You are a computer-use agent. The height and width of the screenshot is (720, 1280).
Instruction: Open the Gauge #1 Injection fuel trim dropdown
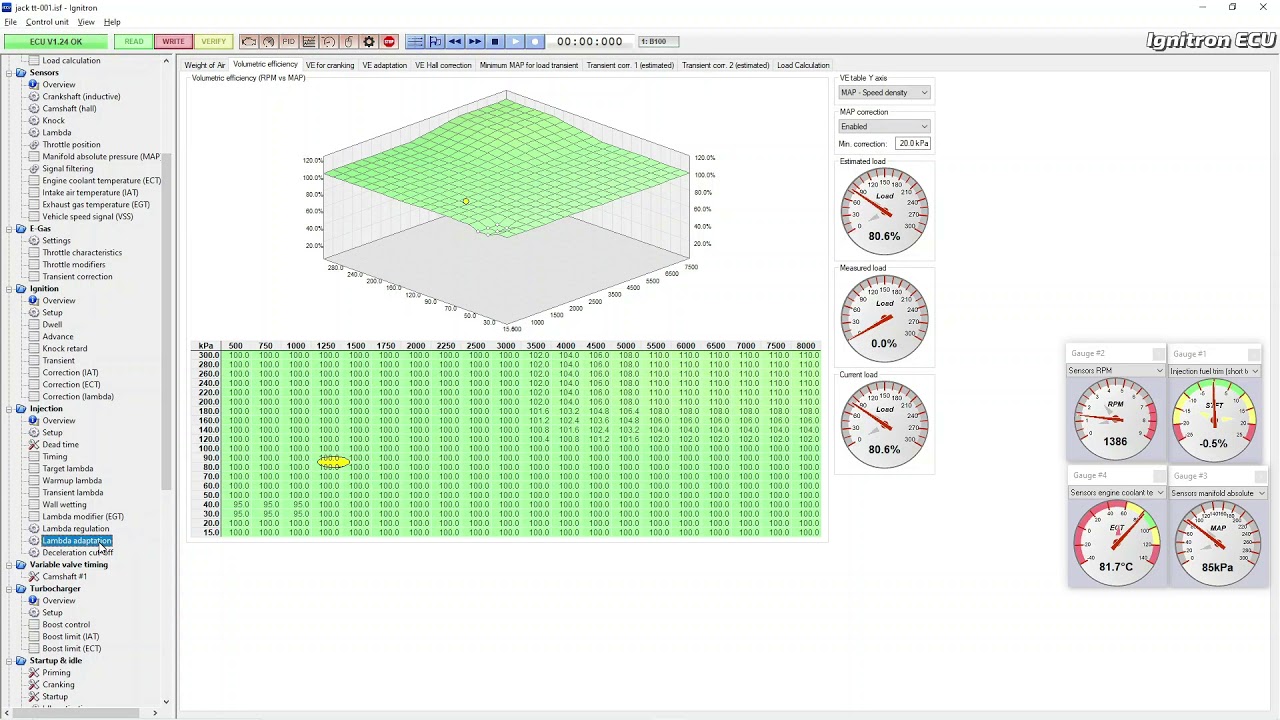(1214, 371)
